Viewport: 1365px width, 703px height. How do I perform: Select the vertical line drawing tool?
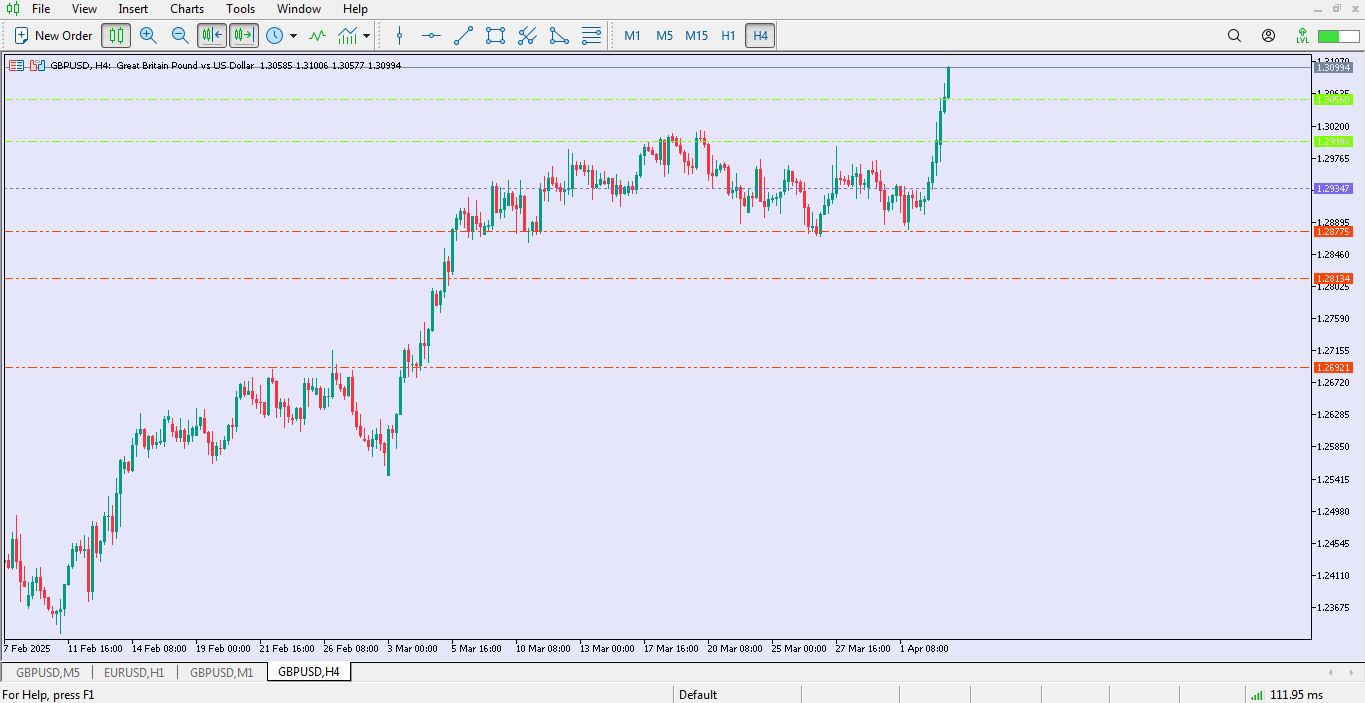400,36
